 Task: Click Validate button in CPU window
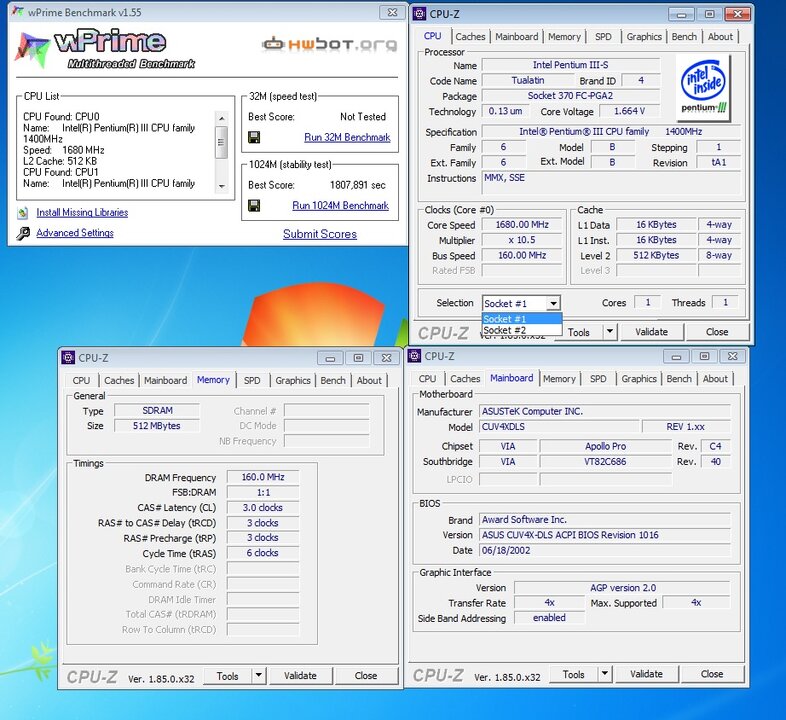[651, 332]
